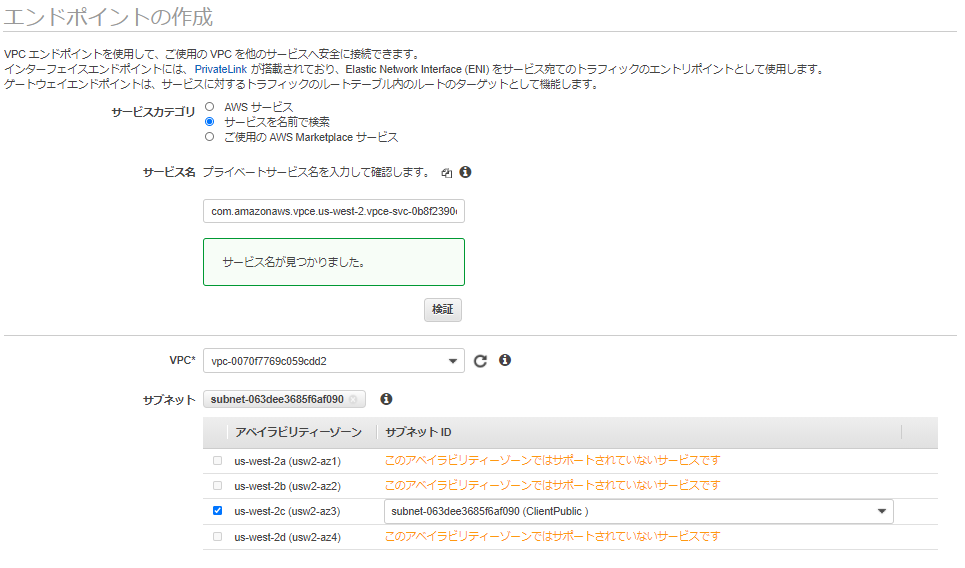Click the us-west-2a unsupported zone message

click(x=552, y=460)
